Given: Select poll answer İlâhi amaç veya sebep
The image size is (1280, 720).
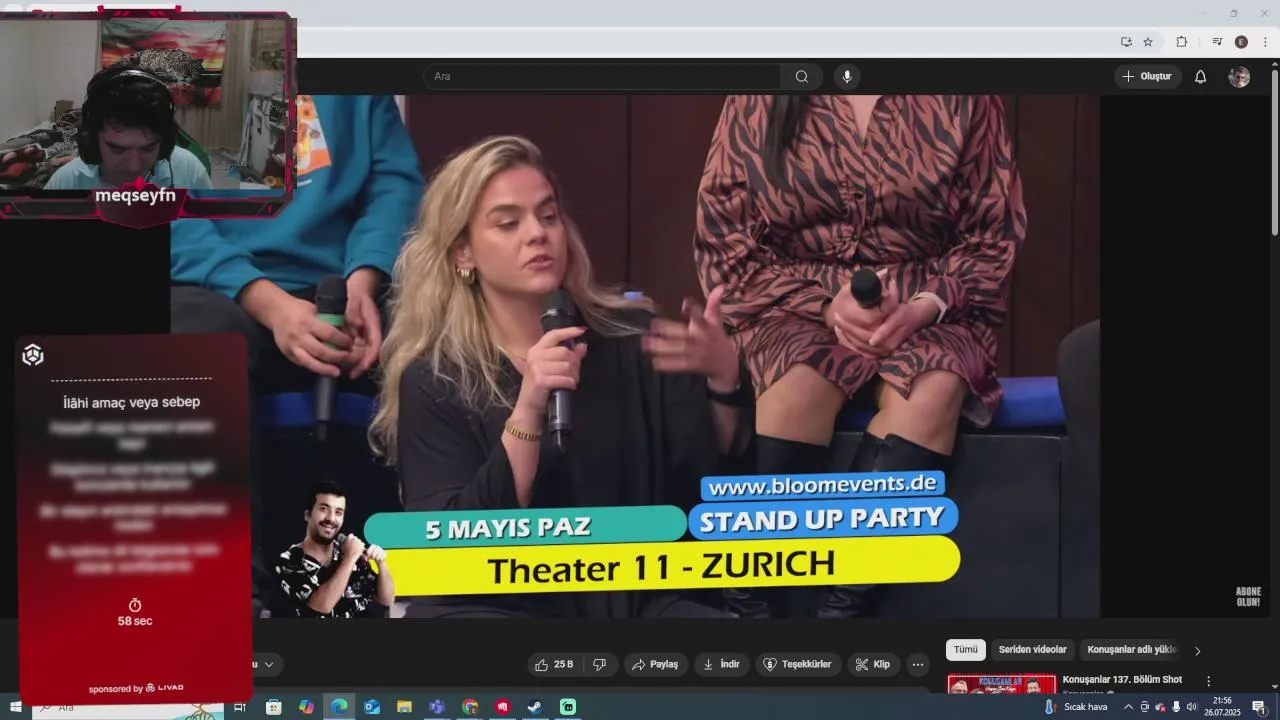Looking at the screenshot, I should pos(132,402).
